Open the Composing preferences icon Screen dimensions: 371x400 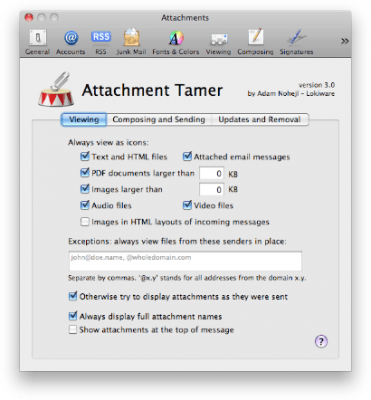click(x=255, y=42)
